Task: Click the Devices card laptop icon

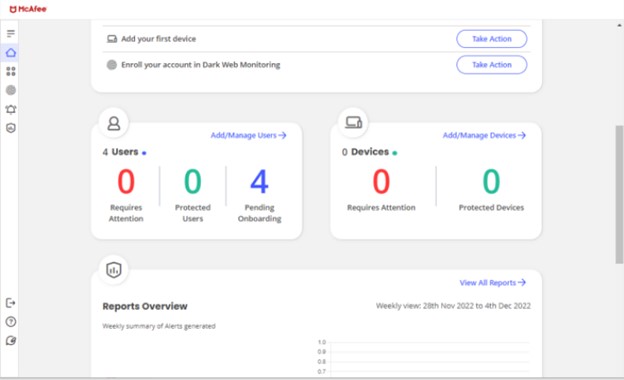Action: coord(353,123)
